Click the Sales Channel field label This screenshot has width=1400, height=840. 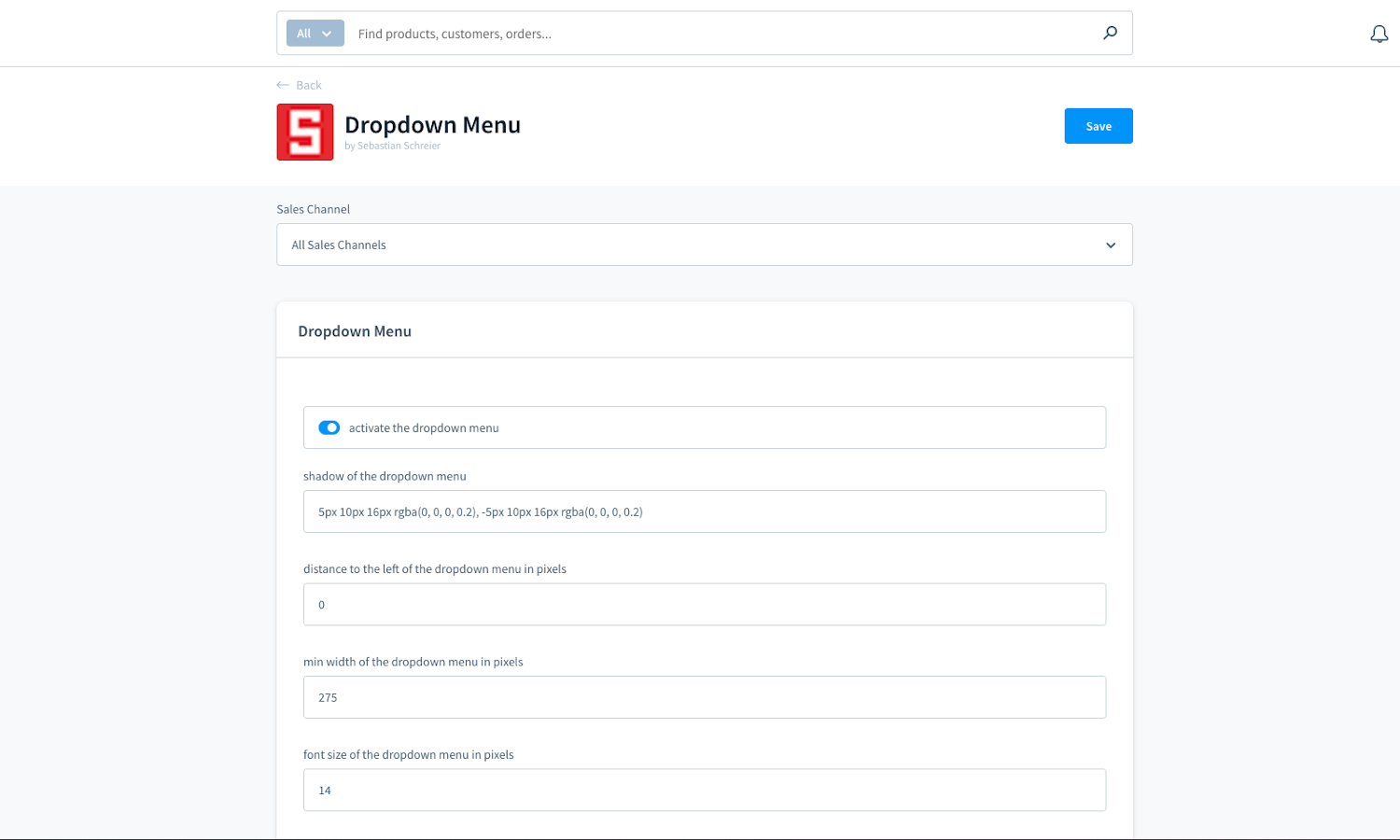(x=314, y=209)
